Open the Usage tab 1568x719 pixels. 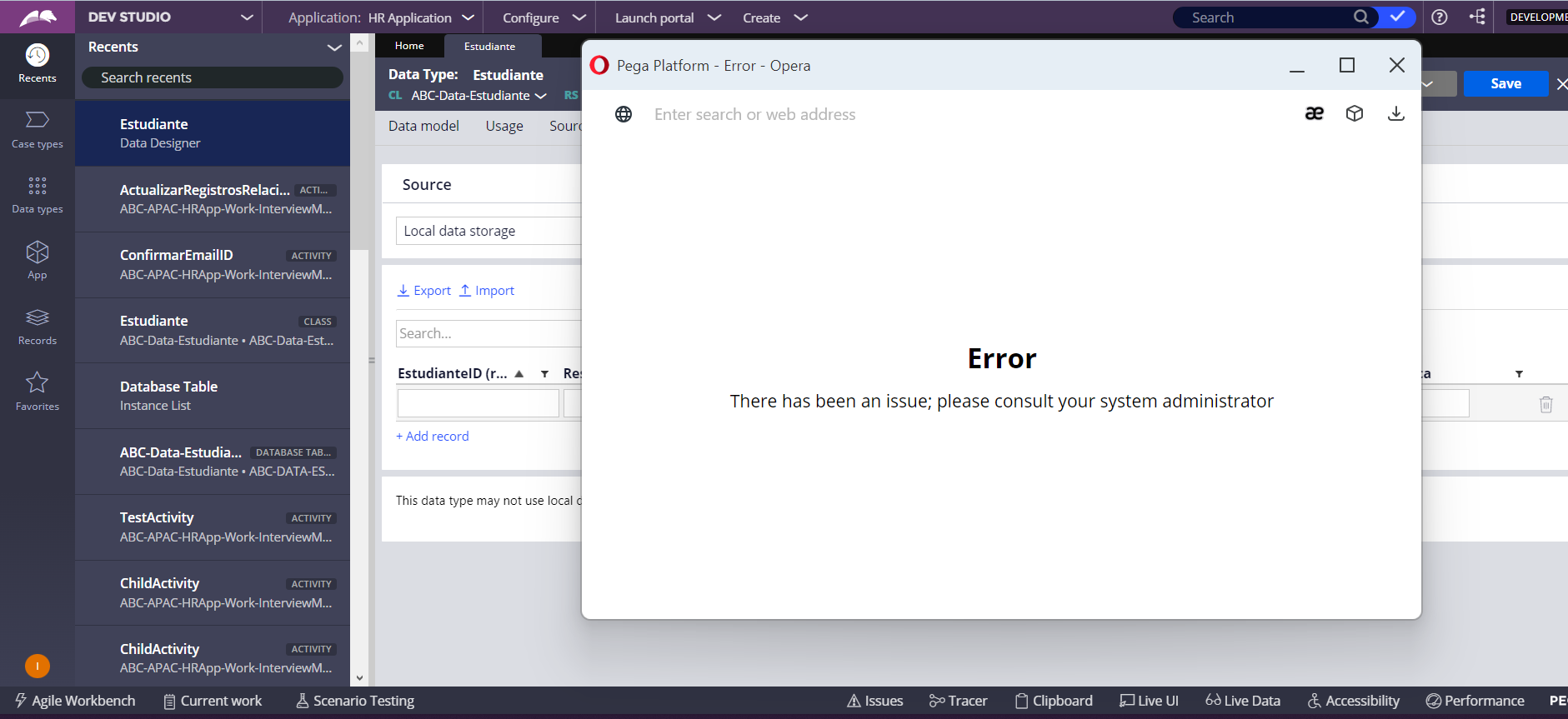(x=504, y=126)
